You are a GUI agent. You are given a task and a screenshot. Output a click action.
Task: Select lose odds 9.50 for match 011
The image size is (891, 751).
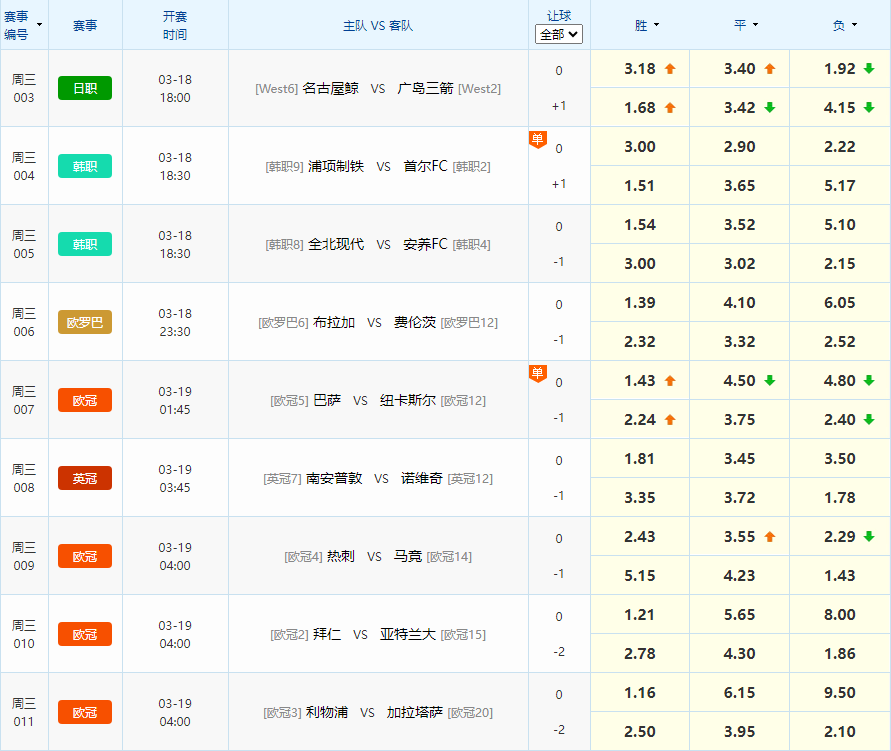tap(840, 692)
